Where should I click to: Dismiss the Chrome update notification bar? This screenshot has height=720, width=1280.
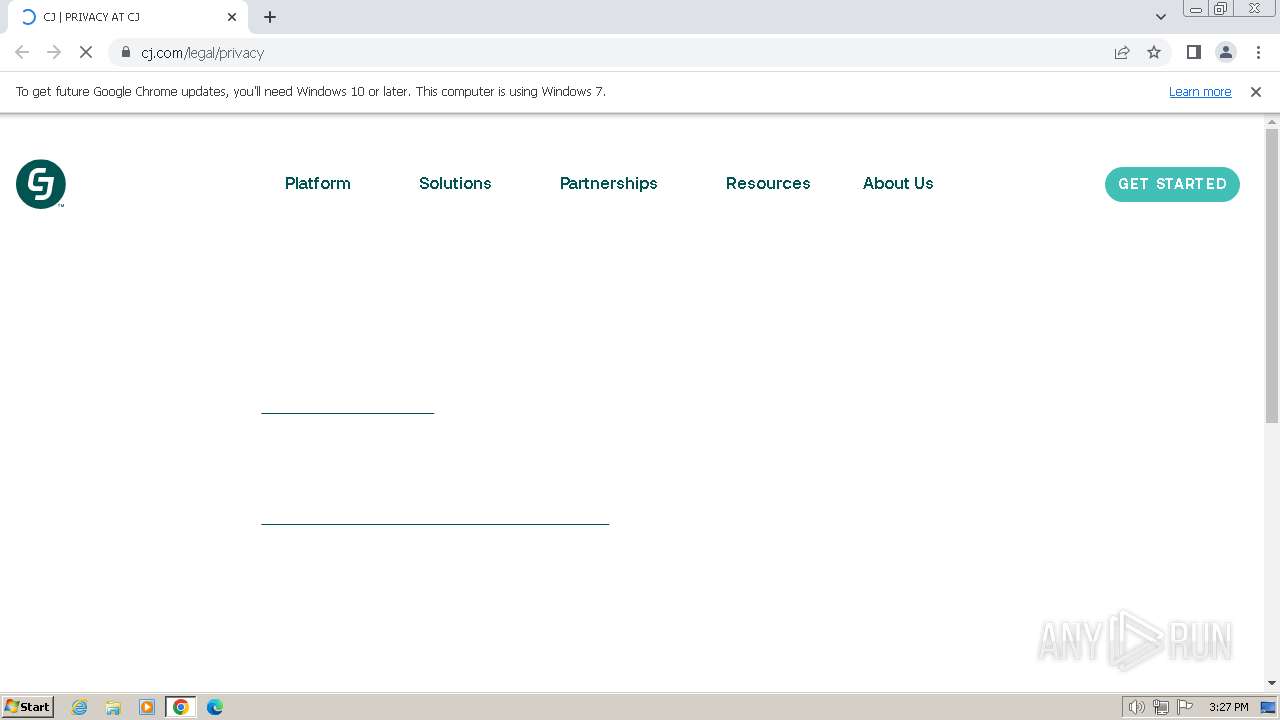pyautogui.click(x=1256, y=92)
